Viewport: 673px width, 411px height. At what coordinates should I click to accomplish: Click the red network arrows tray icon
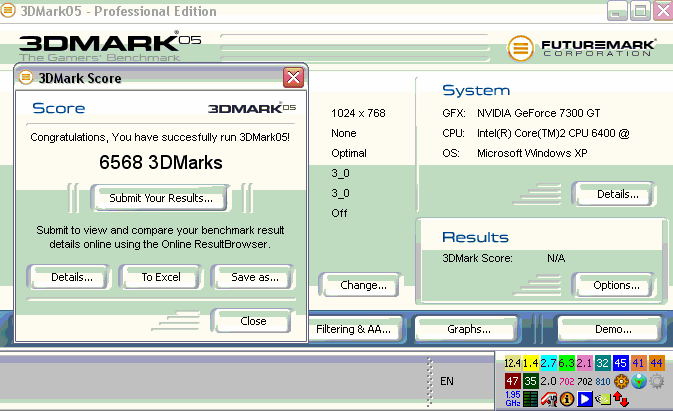pyautogui.click(x=620, y=400)
